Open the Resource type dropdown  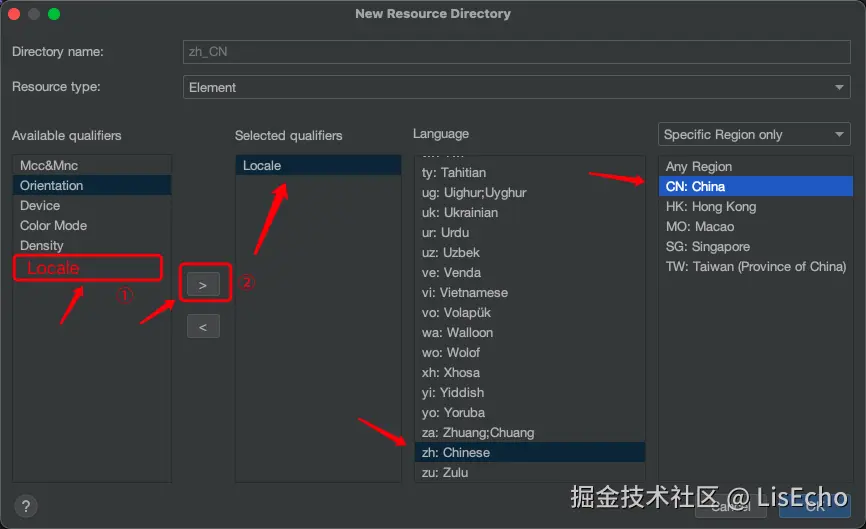(516, 87)
